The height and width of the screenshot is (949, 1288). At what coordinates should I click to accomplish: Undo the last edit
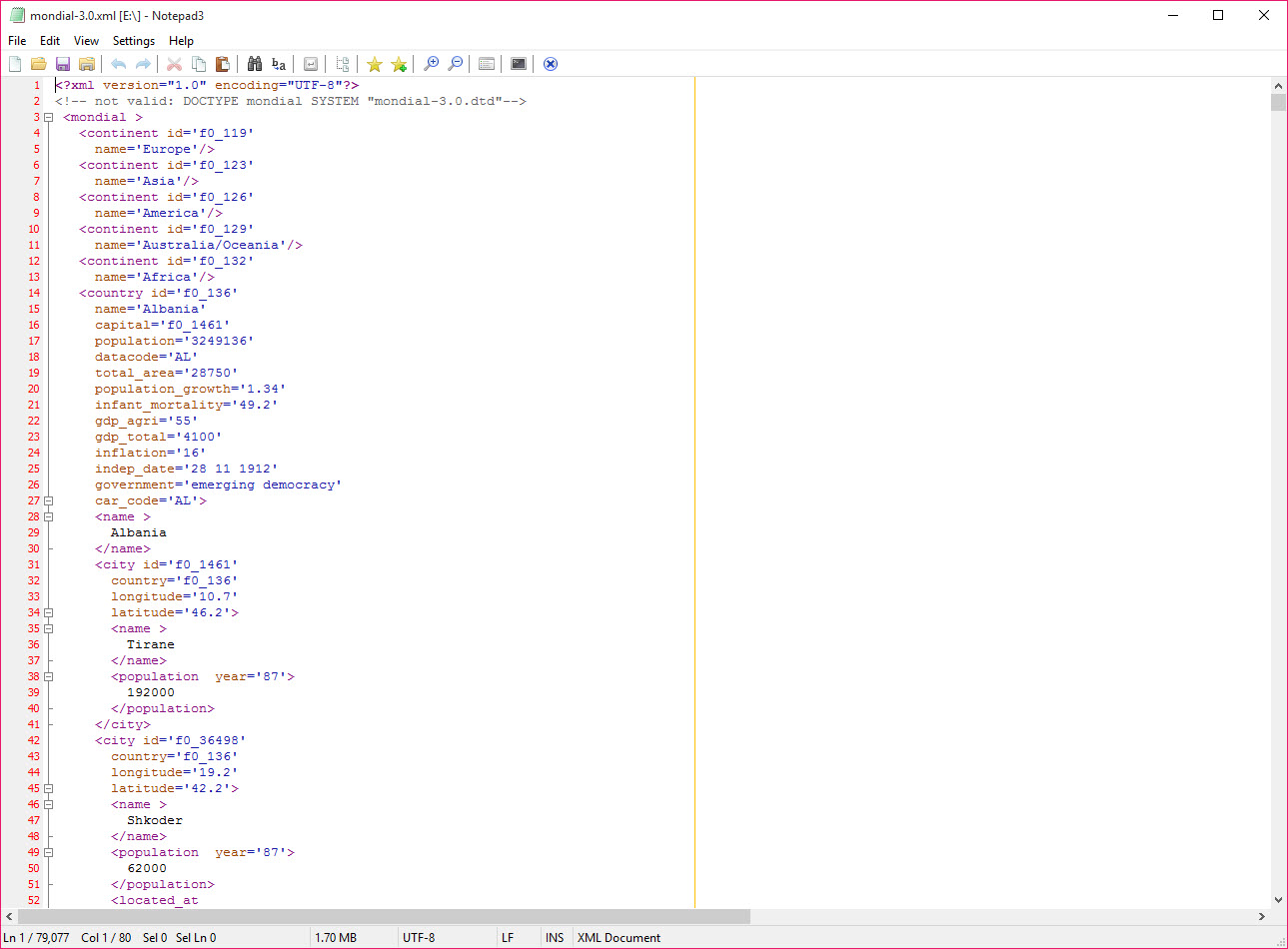tap(119, 63)
